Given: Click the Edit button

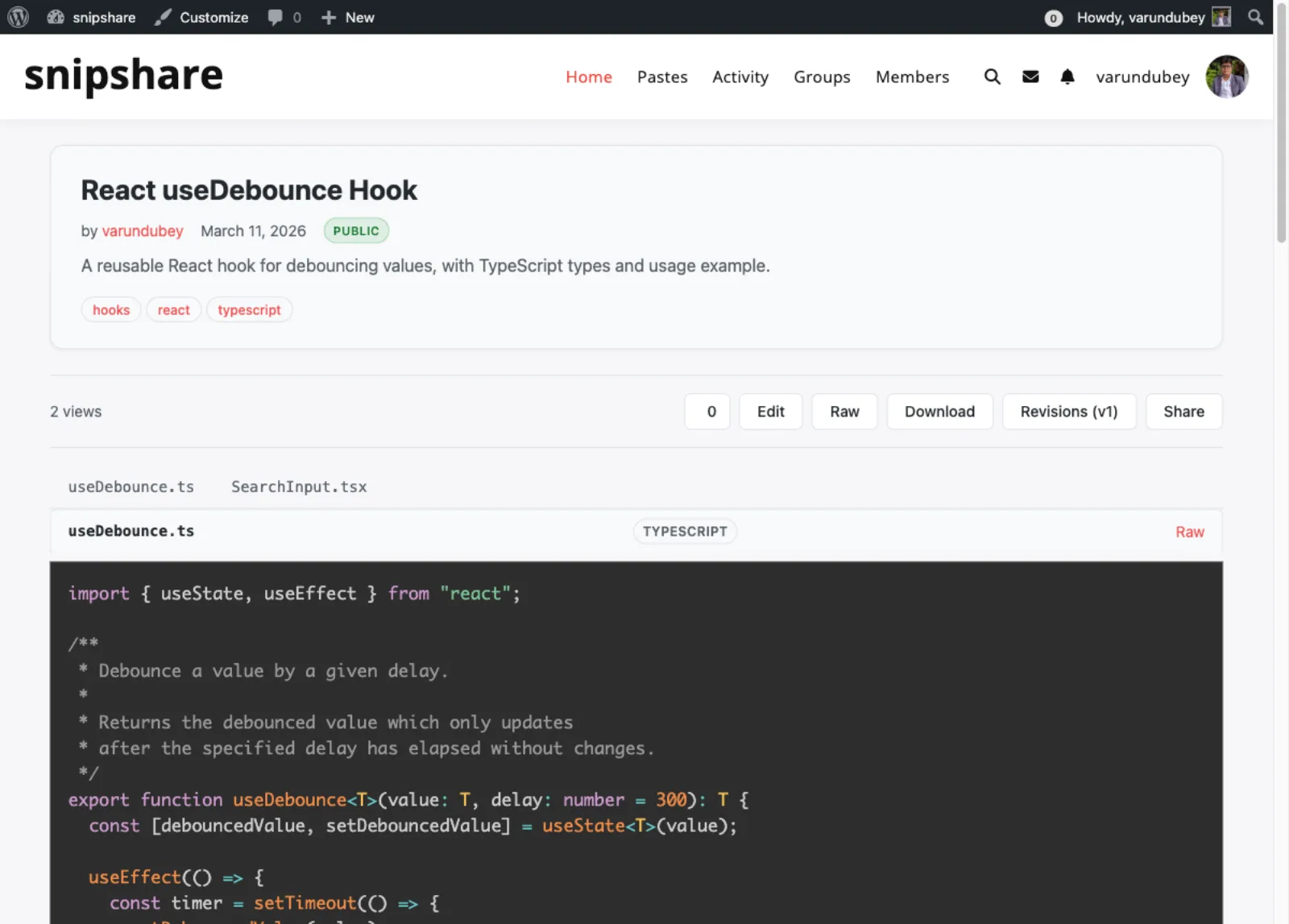Looking at the screenshot, I should (x=771, y=412).
